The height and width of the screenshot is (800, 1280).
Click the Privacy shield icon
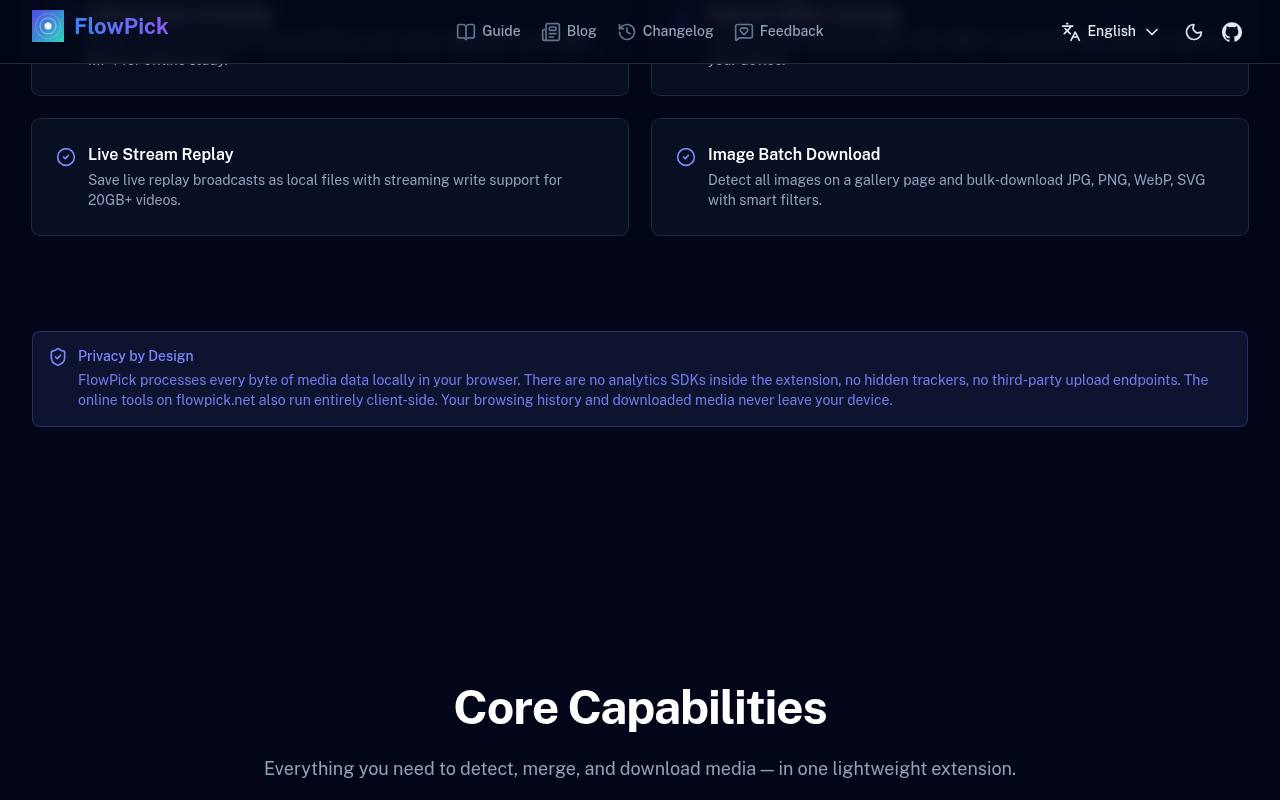[58, 357]
